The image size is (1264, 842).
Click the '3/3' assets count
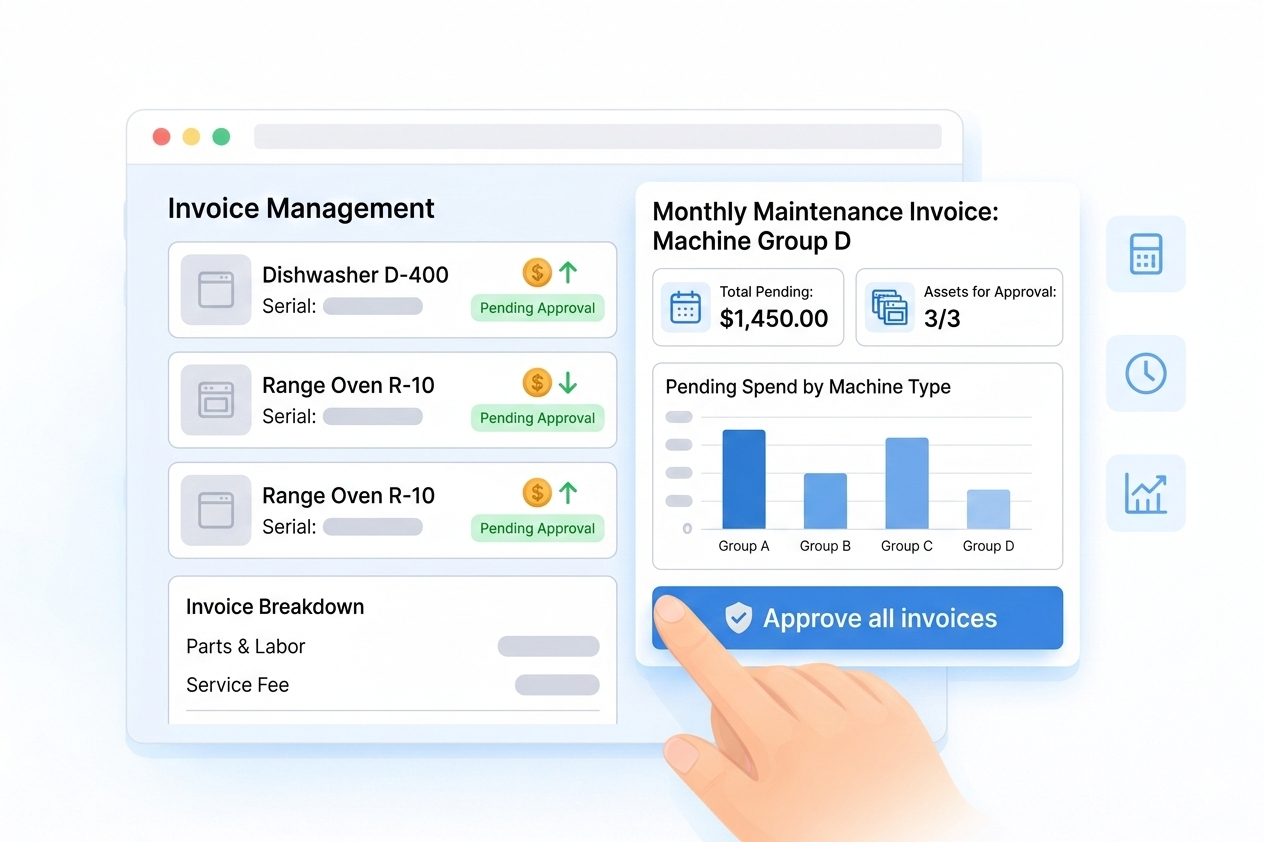click(x=942, y=319)
